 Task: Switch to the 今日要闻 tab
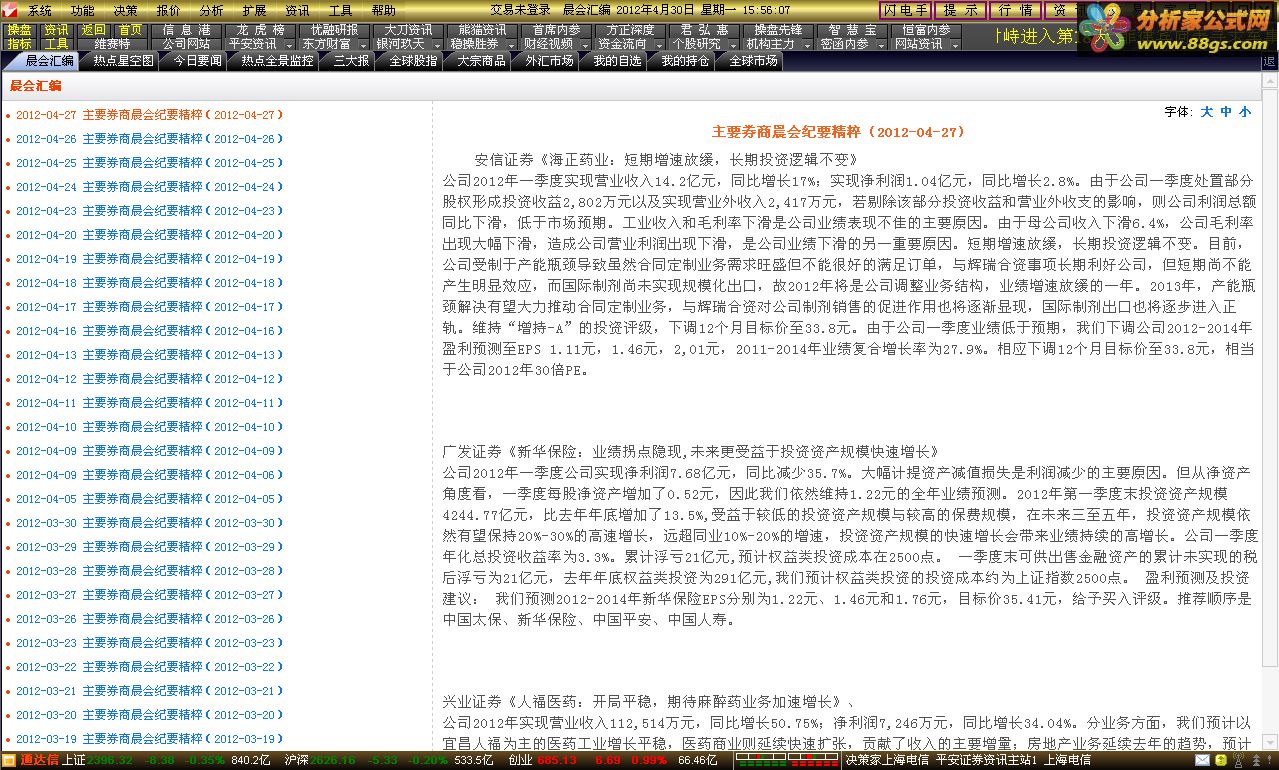[197, 61]
